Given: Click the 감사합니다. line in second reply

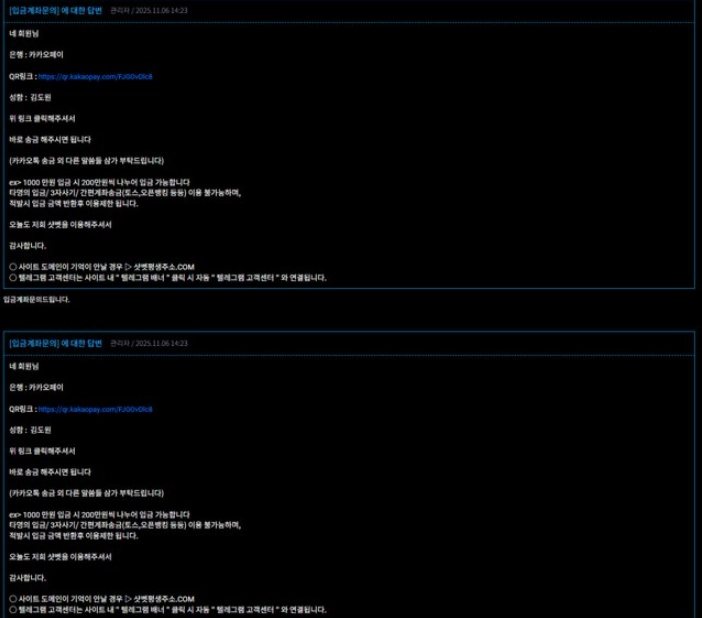Looking at the screenshot, I should [x=26, y=578].
